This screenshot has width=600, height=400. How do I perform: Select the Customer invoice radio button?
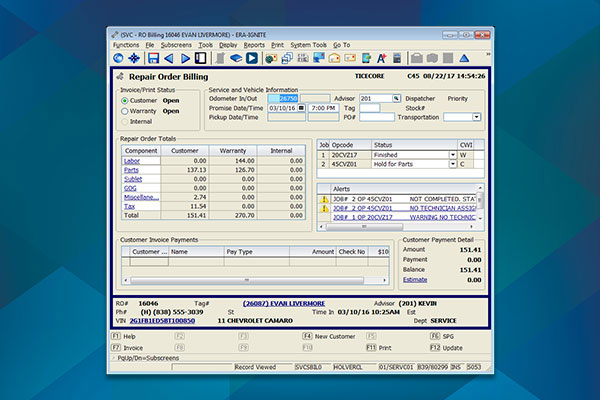pos(124,100)
